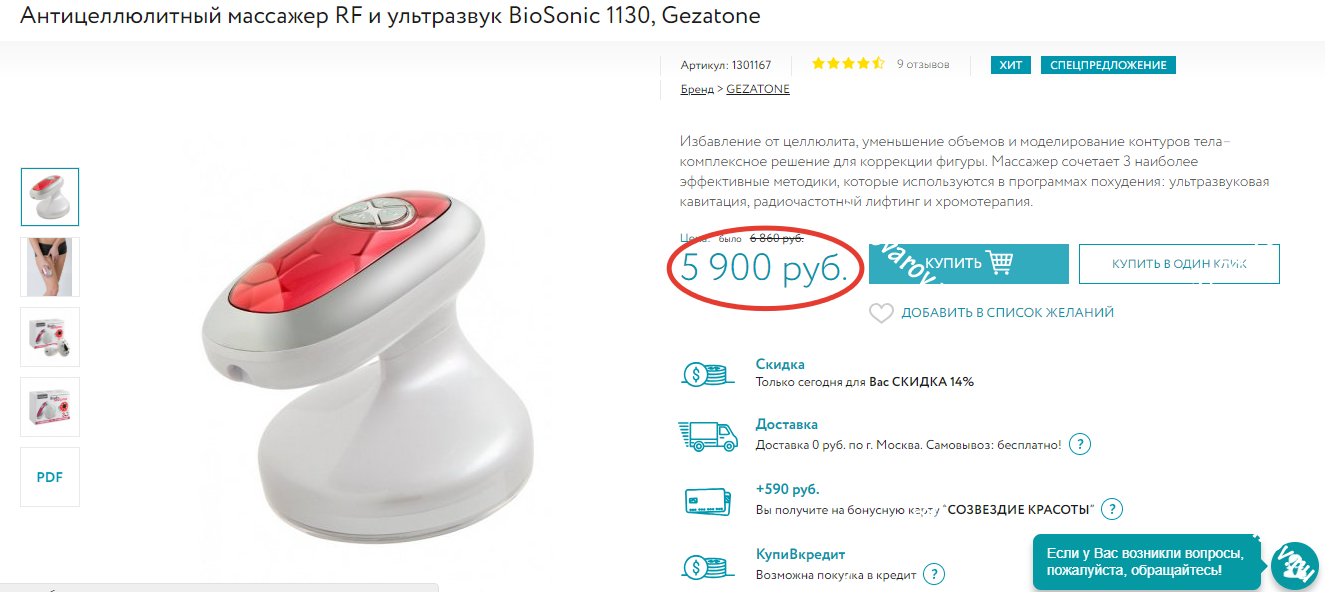Open the chat widget round icon

coord(1294,567)
